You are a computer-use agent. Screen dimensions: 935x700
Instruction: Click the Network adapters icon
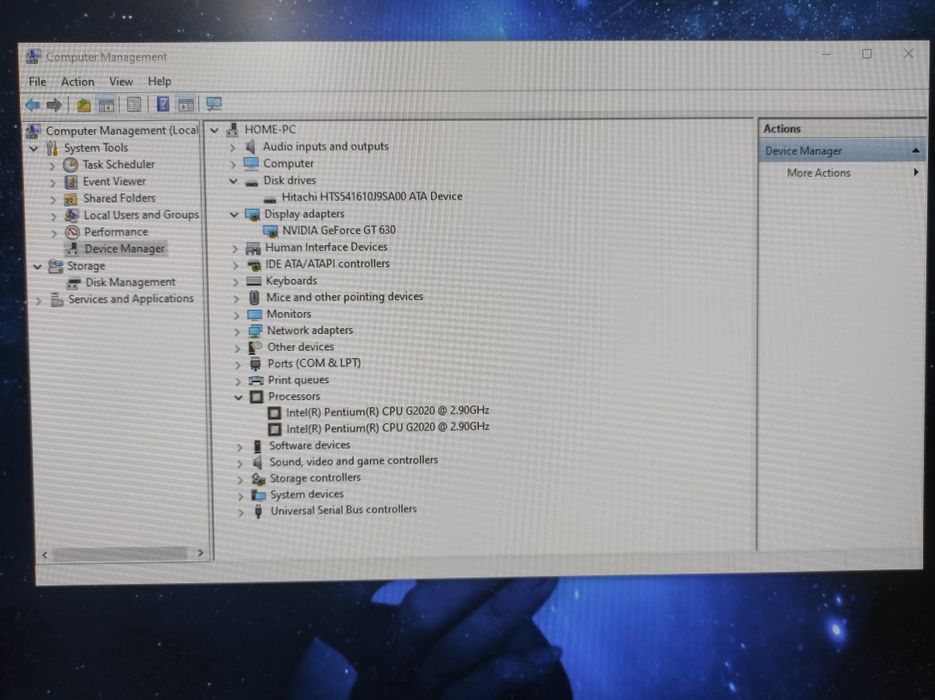click(255, 330)
